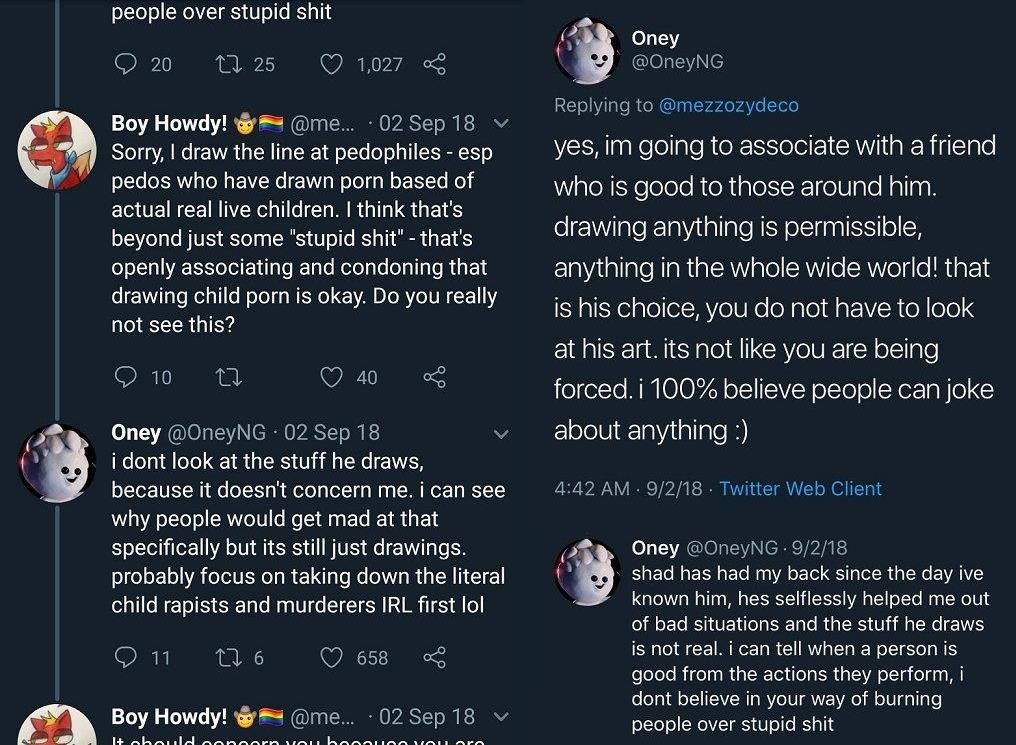
Task: Open the @OneyNG handle below the large Oney name
Action: tap(677, 62)
